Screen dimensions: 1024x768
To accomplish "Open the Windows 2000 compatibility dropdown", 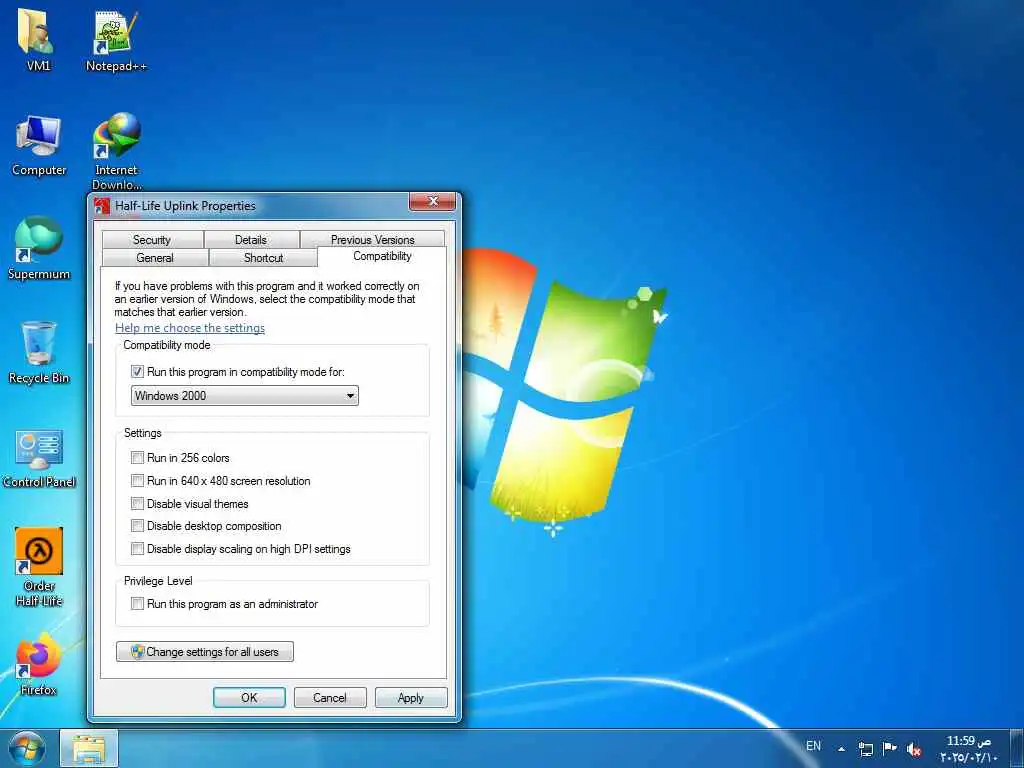I will [245, 396].
